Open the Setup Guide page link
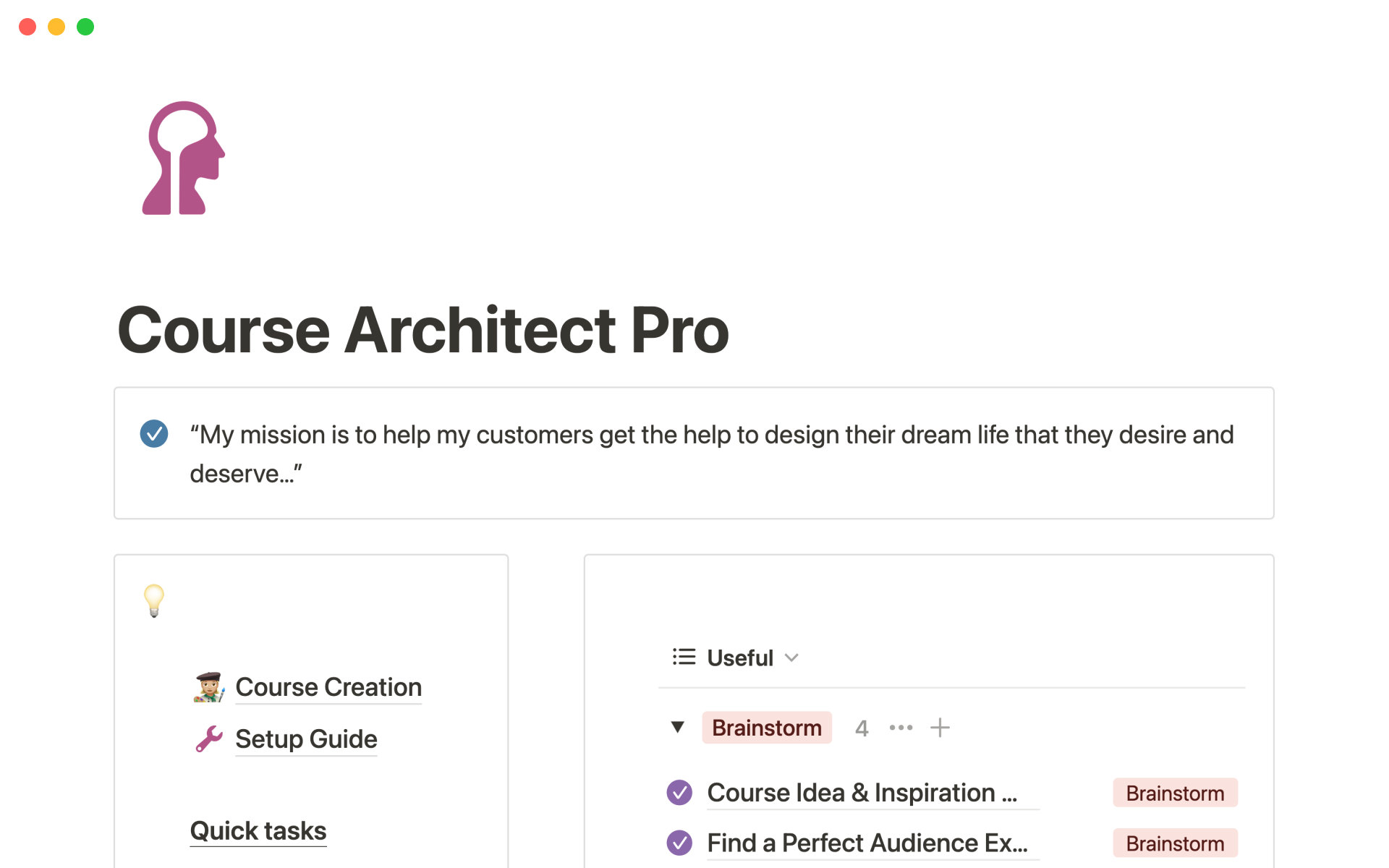This screenshot has width=1389, height=868. [x=306, y=739]
